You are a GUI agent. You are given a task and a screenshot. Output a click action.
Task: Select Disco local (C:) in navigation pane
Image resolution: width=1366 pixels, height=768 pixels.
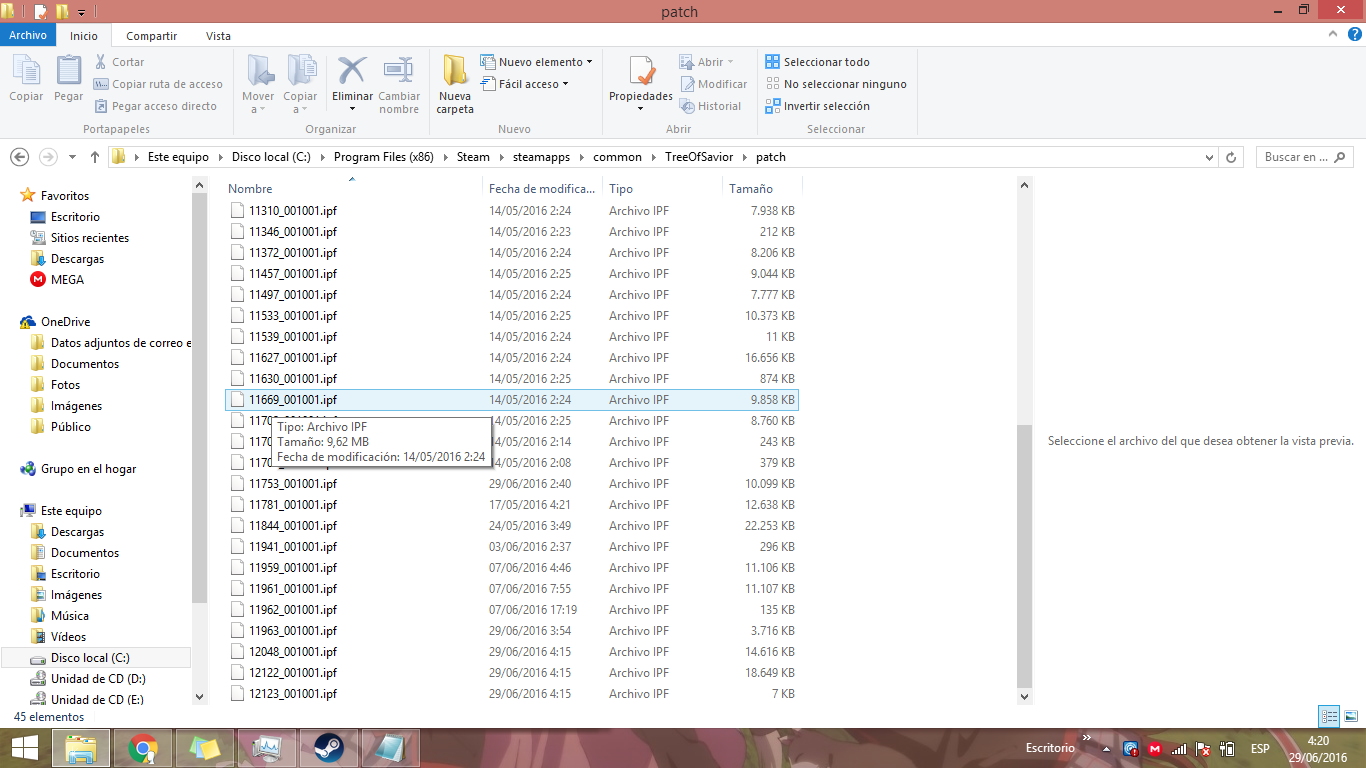(90, 658)
